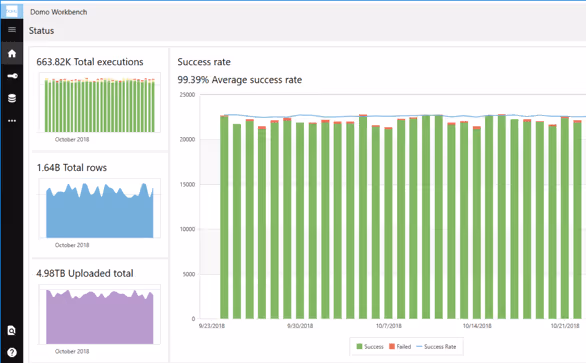The image size is (586, 363).
Task: Open the log search icon
Action: [12, 330]
